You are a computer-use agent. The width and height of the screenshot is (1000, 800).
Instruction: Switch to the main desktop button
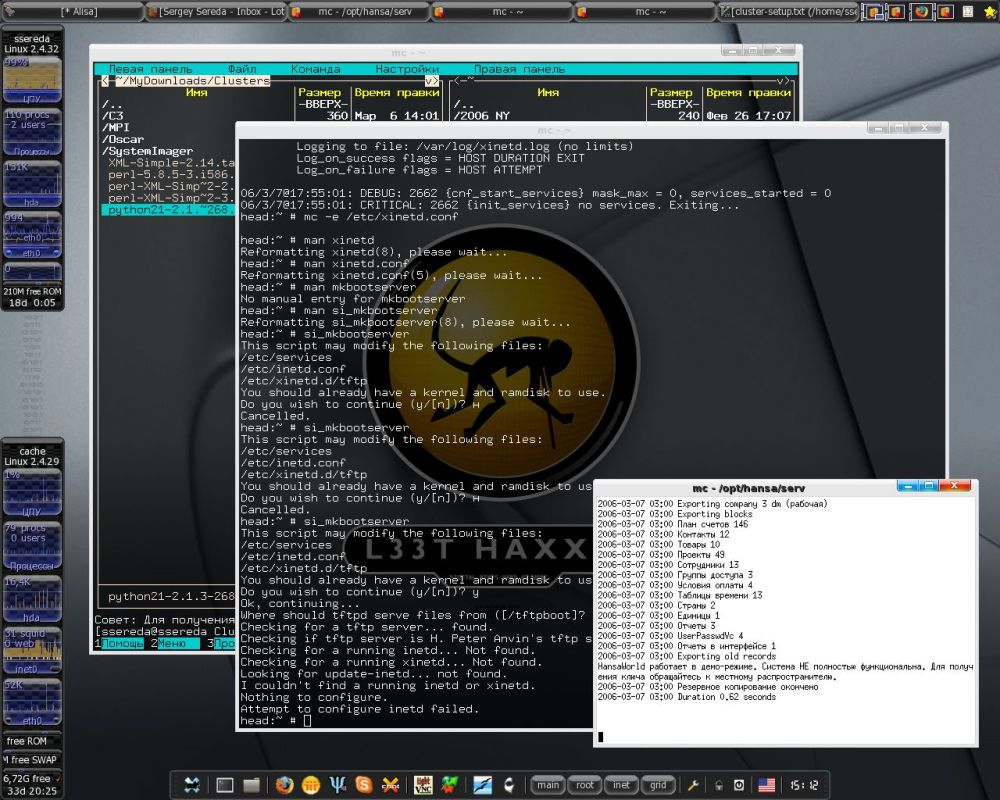point(548,785)
